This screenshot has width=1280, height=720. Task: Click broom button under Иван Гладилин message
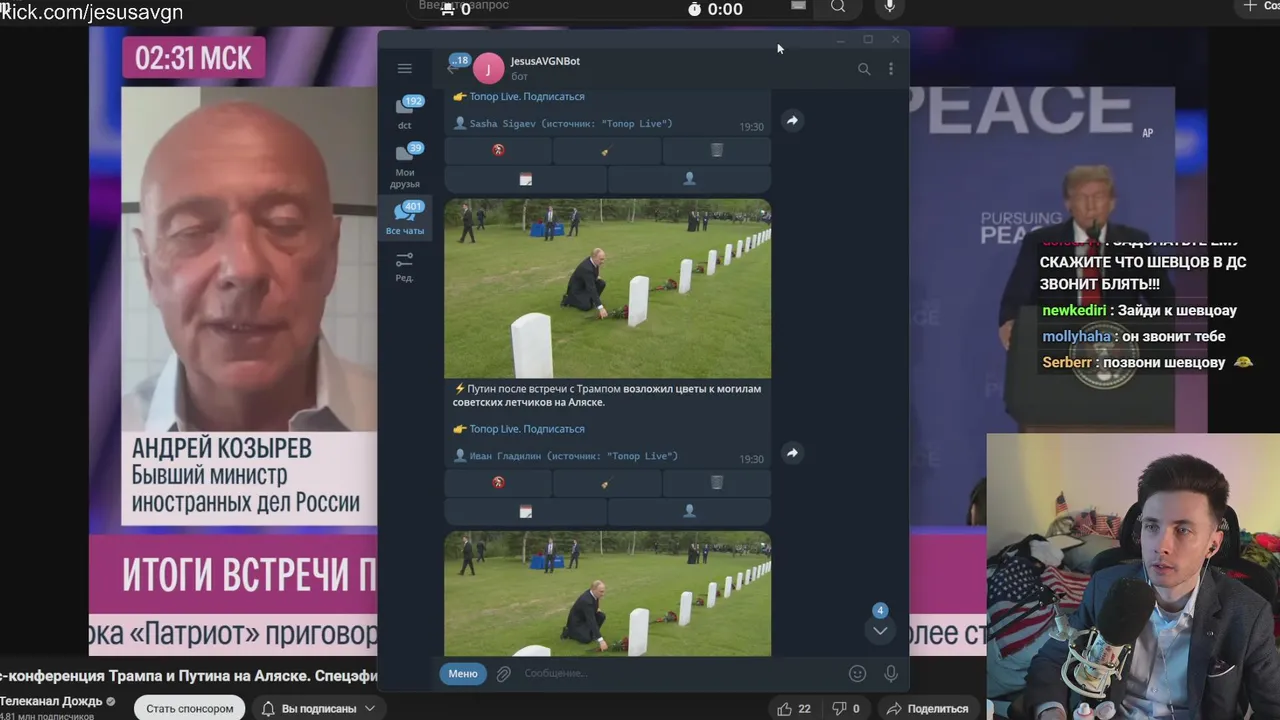pyautogui.click(x=606, y=482)
